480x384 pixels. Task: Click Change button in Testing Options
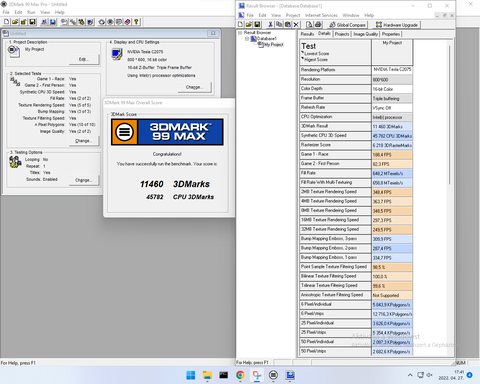tap(84, 180)
